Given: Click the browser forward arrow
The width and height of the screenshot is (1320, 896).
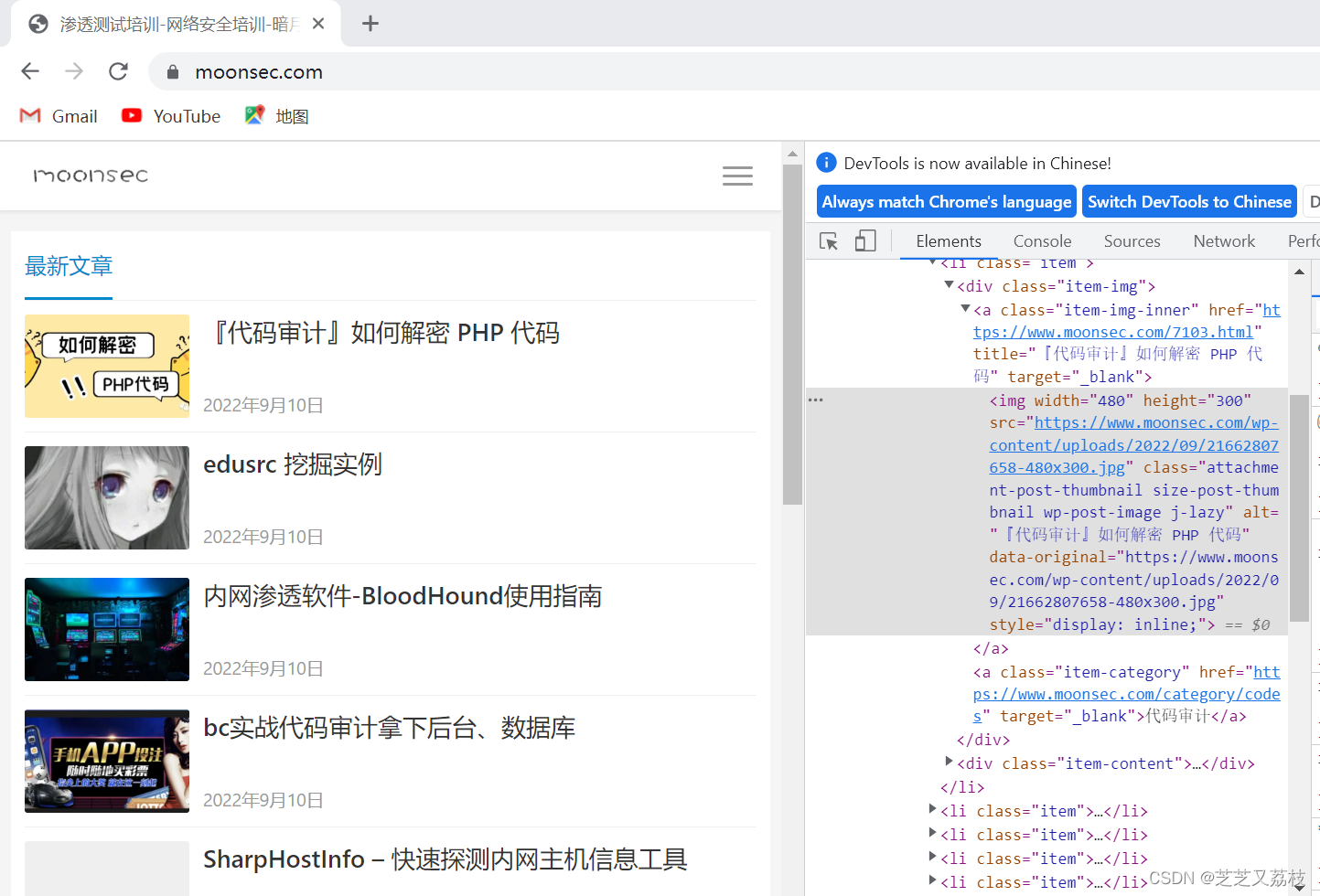Looking at the screenshot, I should [74, 71].
